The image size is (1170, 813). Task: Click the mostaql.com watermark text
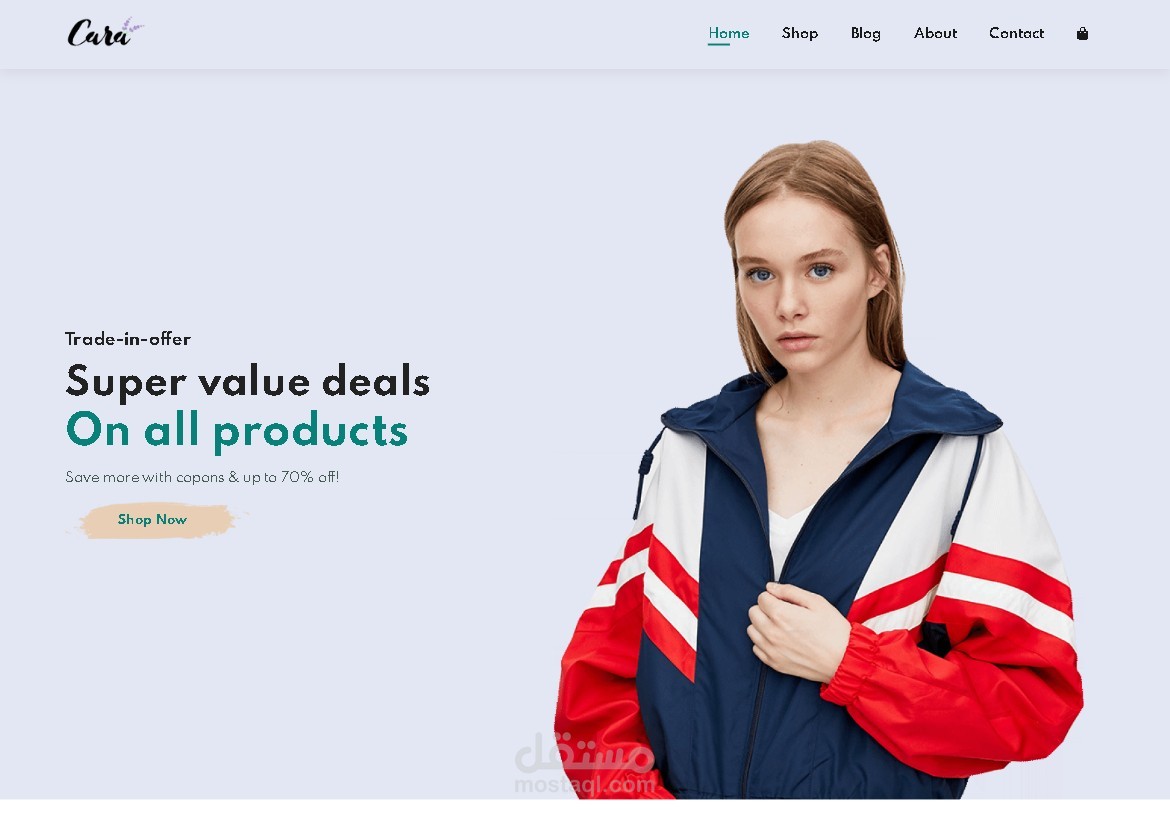585,785
